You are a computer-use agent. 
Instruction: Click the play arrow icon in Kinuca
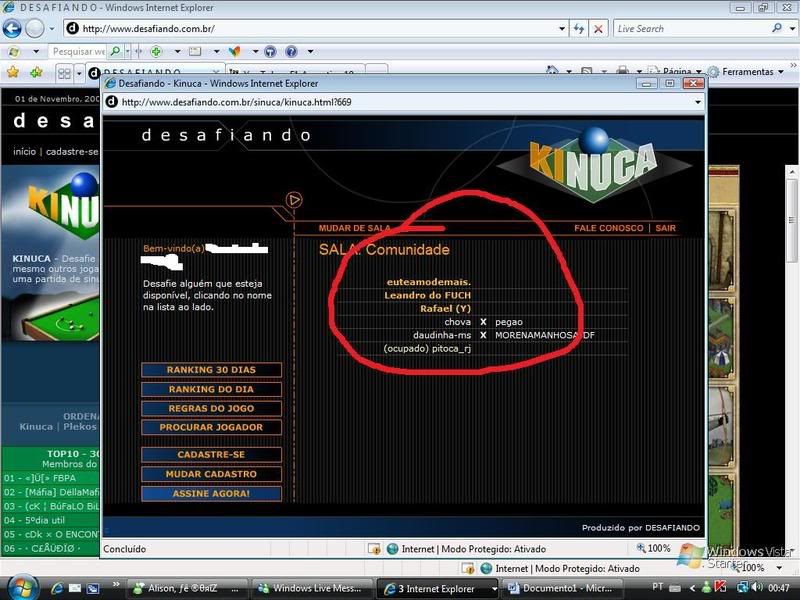point(294,200)
